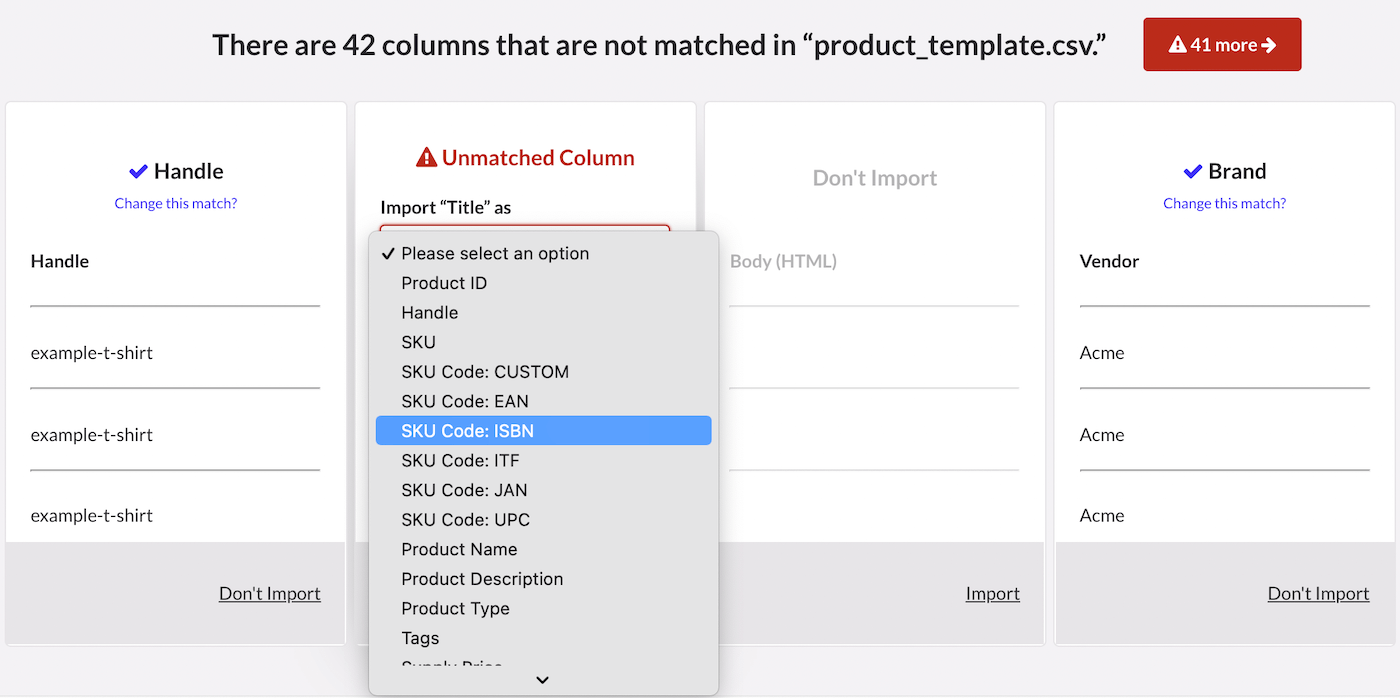Click the blue checkmark beside Handle heading
This screenshot has width=1400, height=698.
click(x=138, y=171)
